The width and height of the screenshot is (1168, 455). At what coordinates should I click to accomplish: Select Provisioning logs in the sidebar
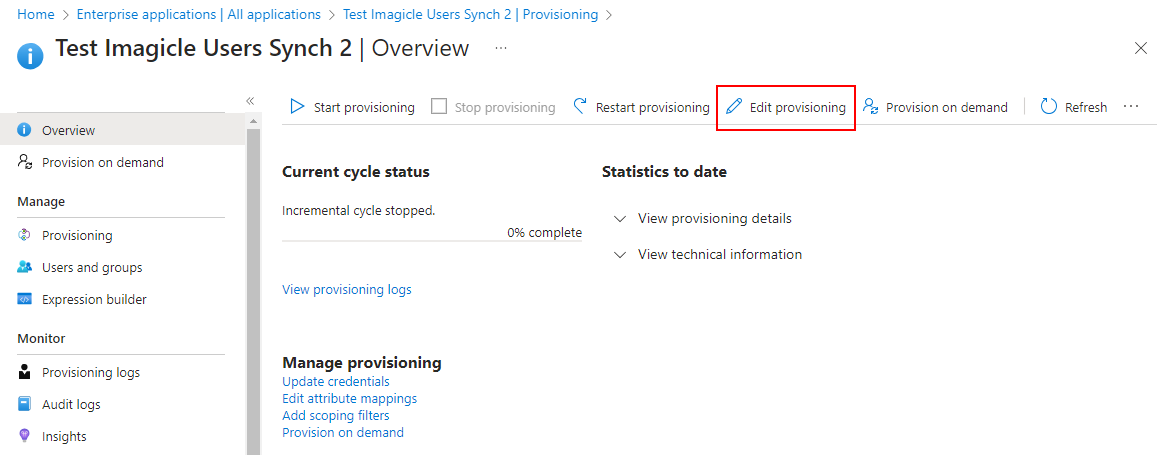tap(90, 372)
